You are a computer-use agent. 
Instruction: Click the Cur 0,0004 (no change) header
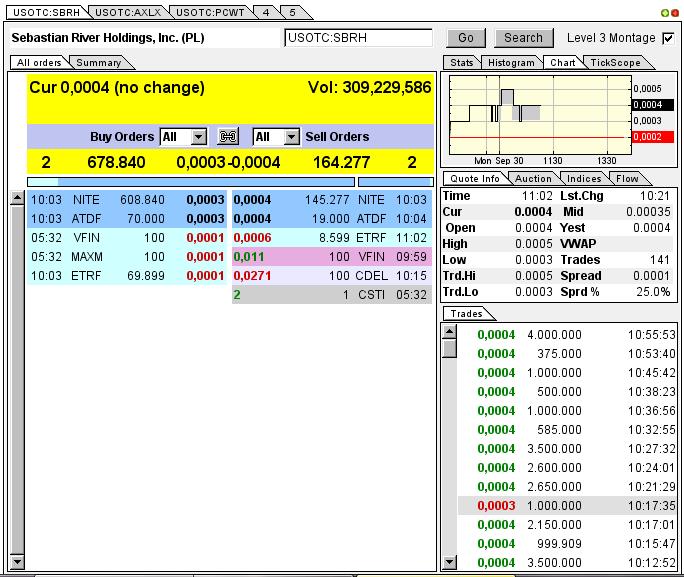click(117, 88)
